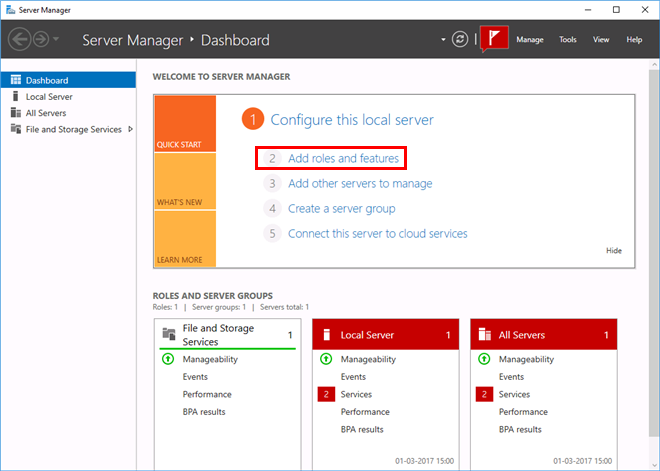Open the Tools menu
Image resolution: width=660 pixels, height=471 pixels.
567,40
